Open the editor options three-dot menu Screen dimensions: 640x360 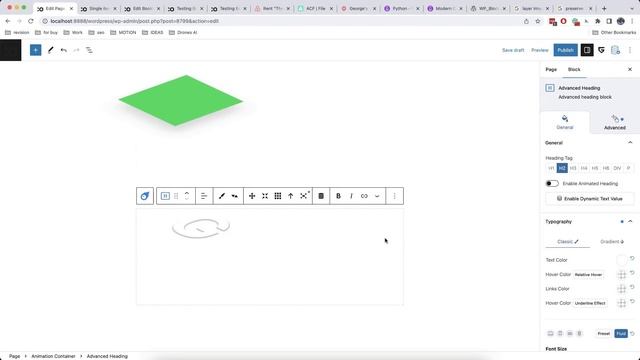point(630,50)
